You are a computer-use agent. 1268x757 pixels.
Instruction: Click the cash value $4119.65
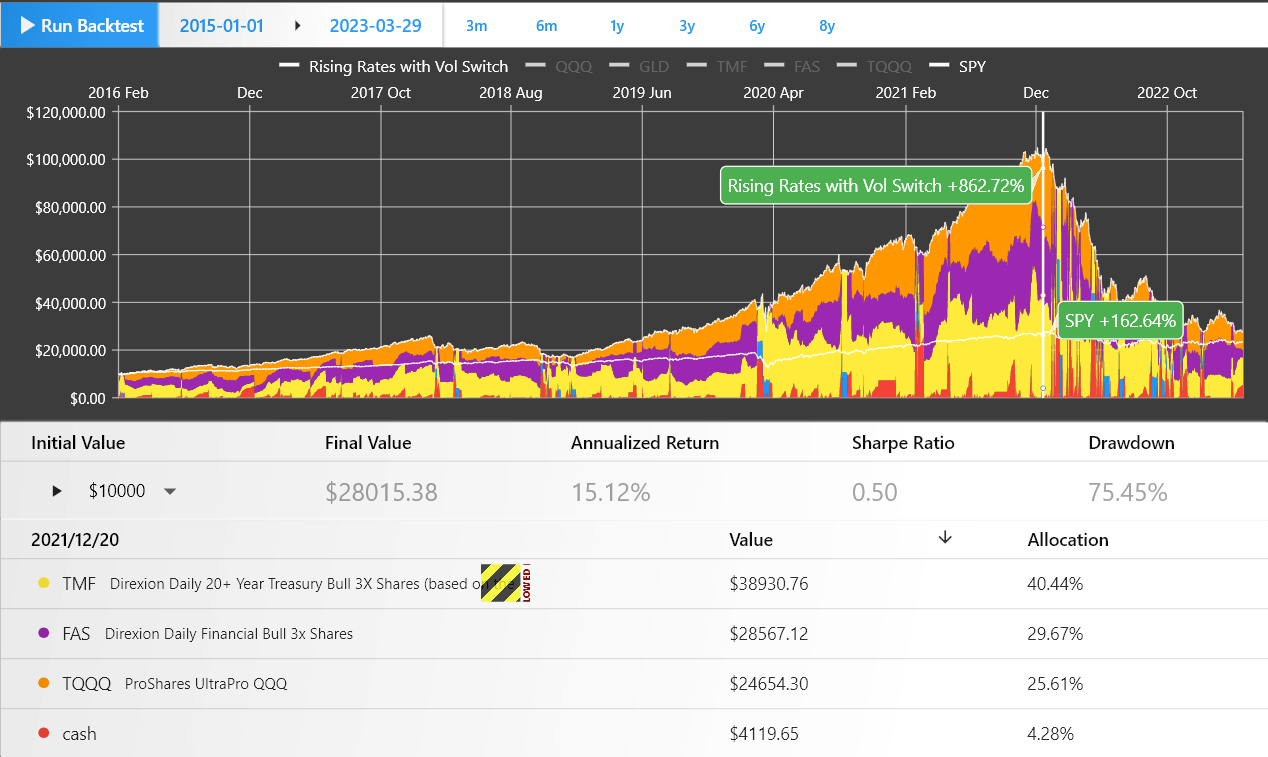coord(764,734)
